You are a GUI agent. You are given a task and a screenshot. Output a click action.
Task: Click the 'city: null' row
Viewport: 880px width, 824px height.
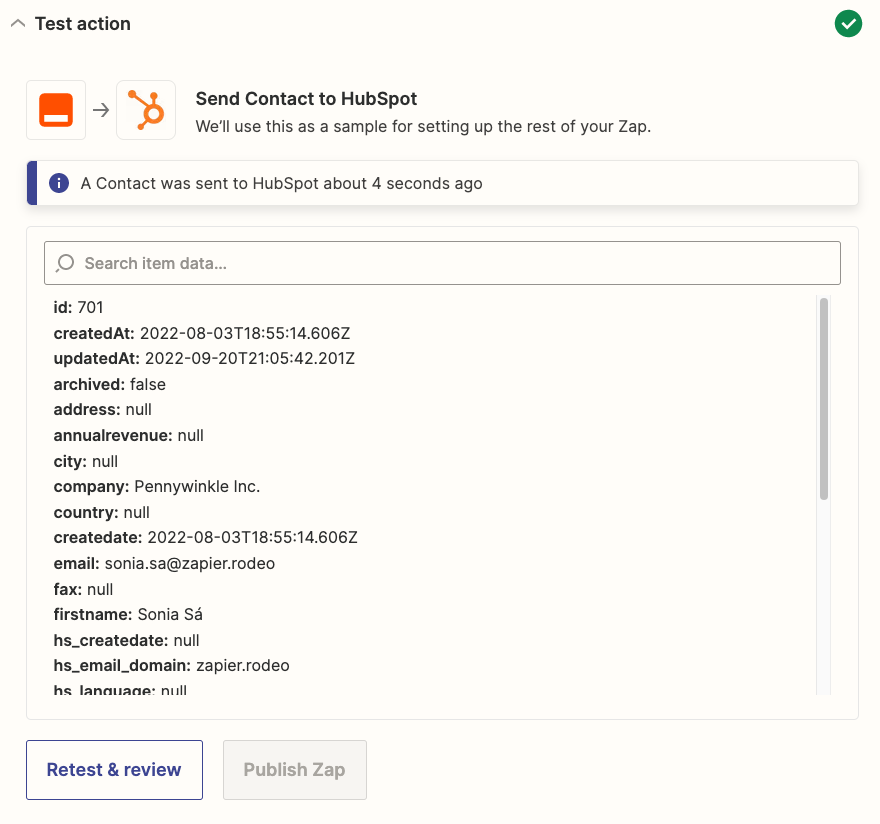pyautogui.click(x=86, y=461)
